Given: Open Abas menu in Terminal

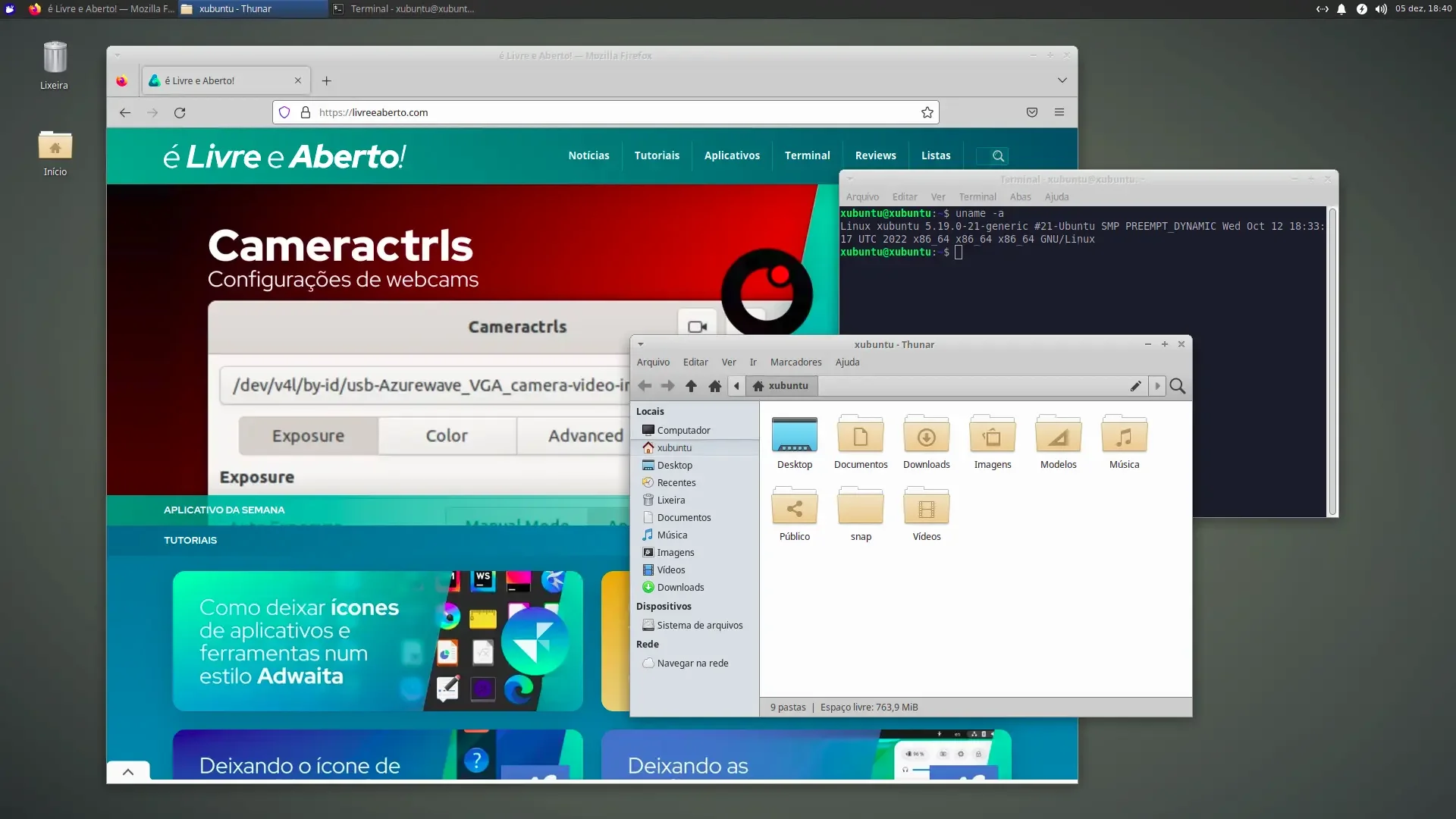Looking at the screenshot, I should pyautogui.click(x=1020, y=197).
